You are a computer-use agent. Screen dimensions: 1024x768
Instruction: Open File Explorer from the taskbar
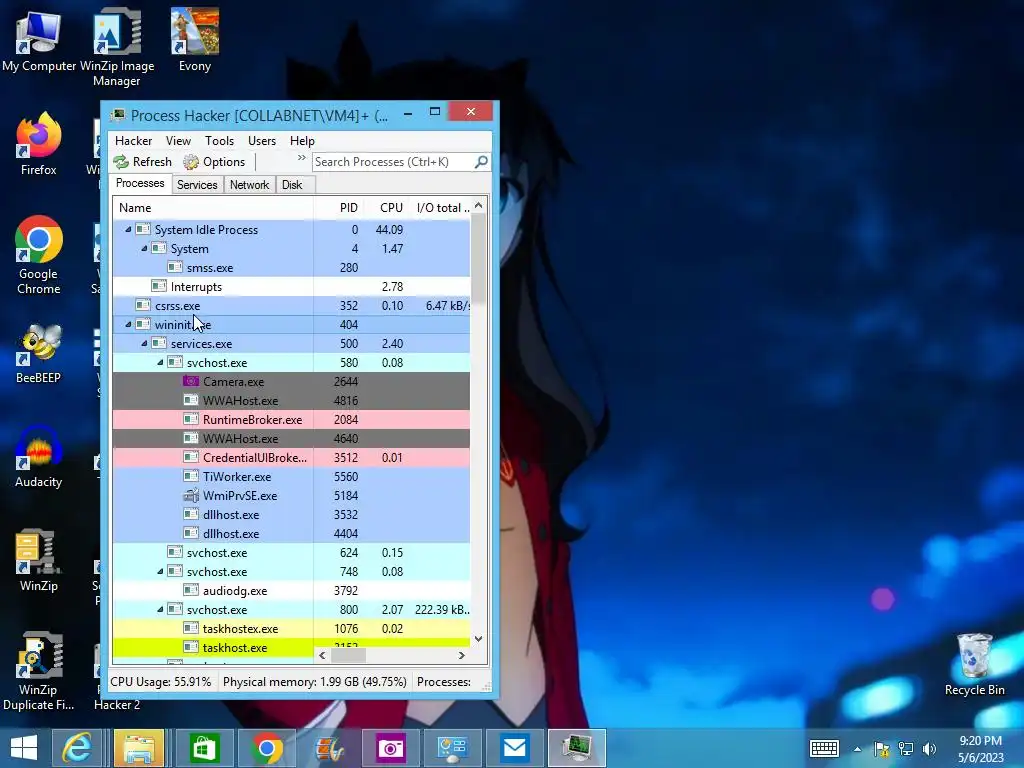click(x=139, y=748)
